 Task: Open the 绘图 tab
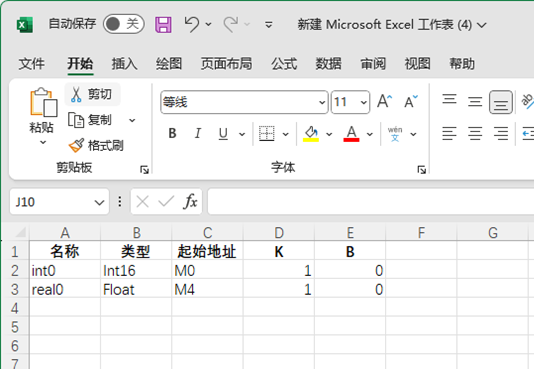(169, 64)
